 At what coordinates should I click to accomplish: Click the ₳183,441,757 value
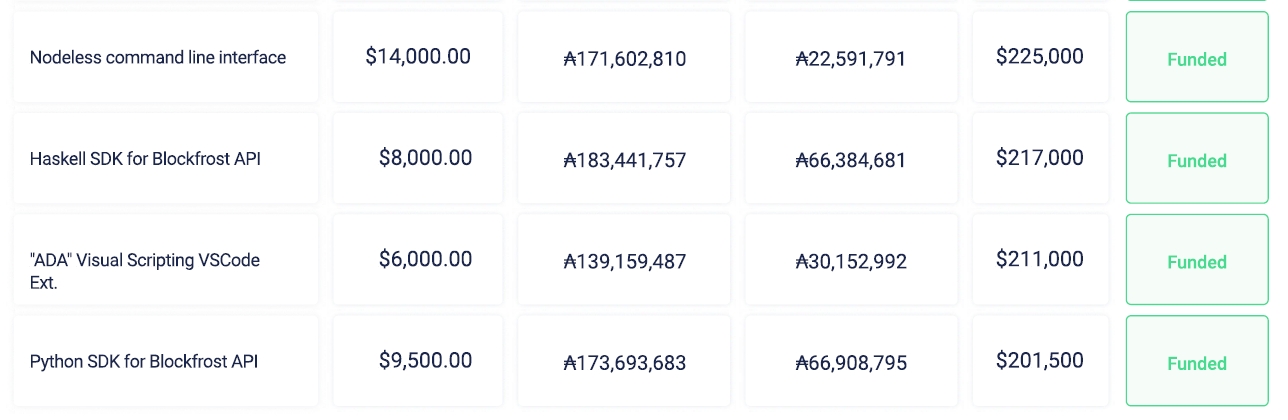(x=625, y=160)
